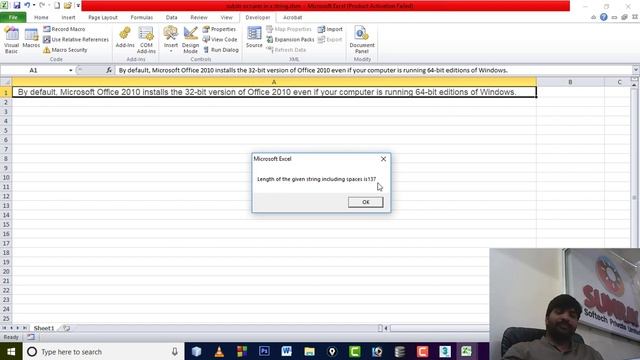Select column A header
The height and width of the screenshot is (360, 640).
tap(274, 82)
